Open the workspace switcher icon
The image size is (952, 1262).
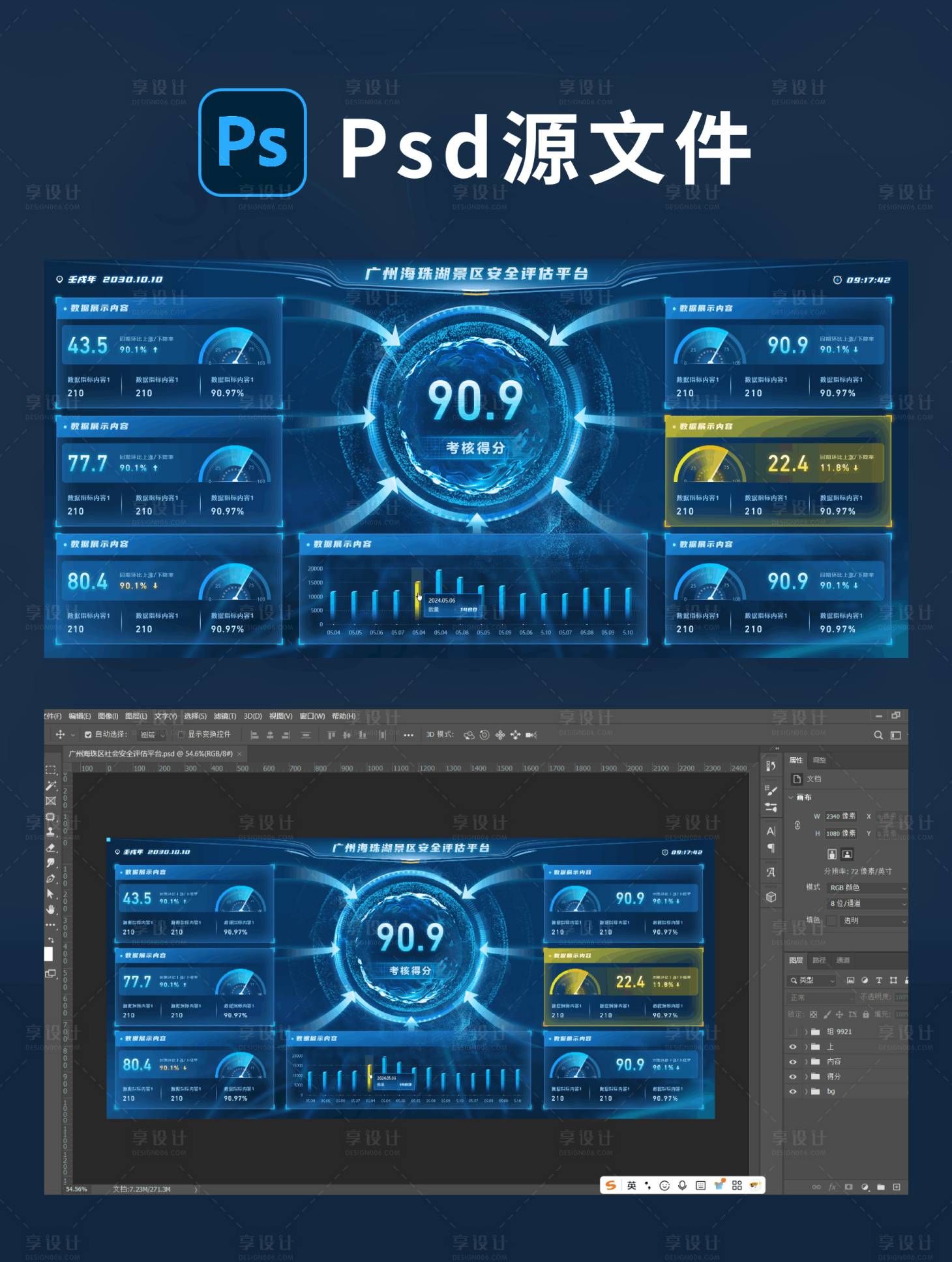coord(896,735)
